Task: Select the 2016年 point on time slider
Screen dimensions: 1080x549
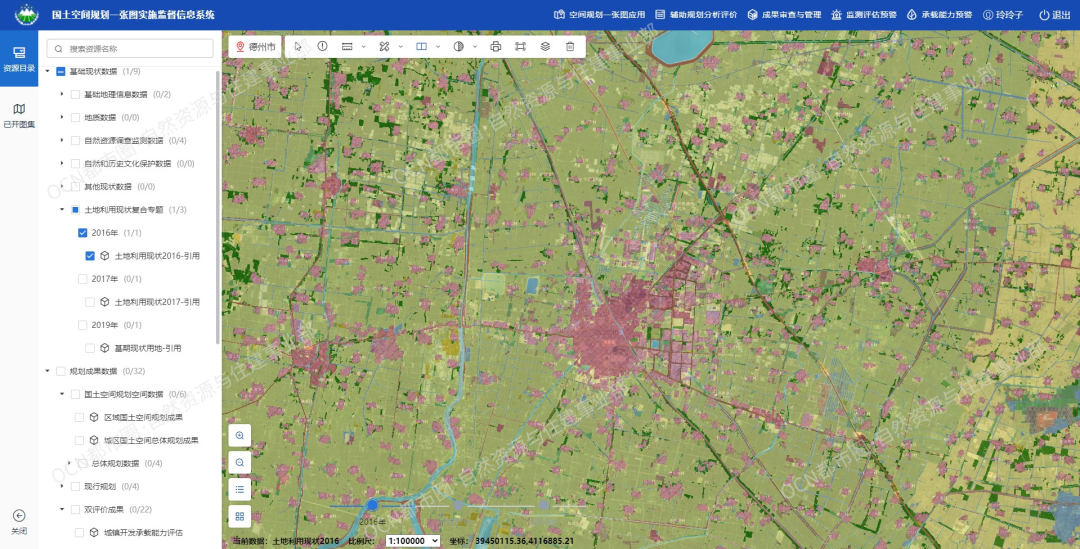Action: (373, 505)
